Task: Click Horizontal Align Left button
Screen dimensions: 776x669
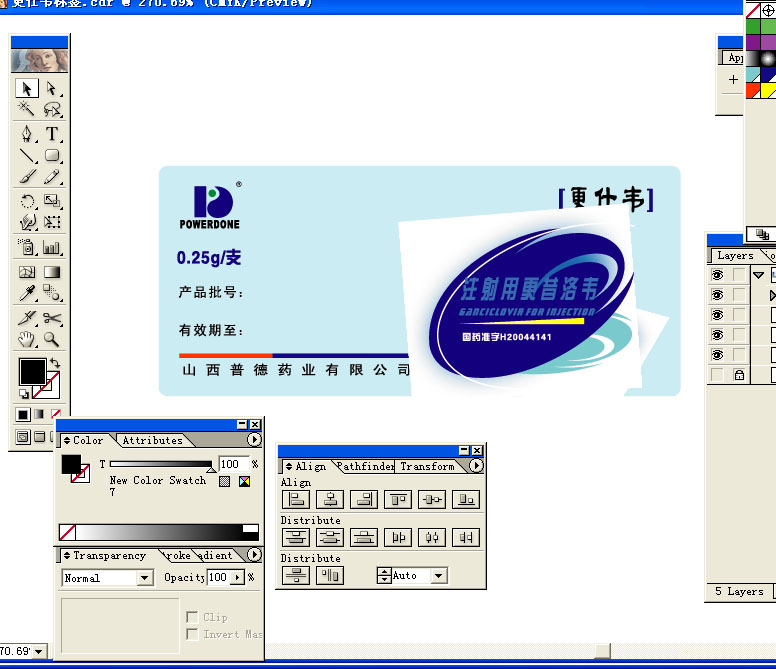Action: click(x=296, y=500)
